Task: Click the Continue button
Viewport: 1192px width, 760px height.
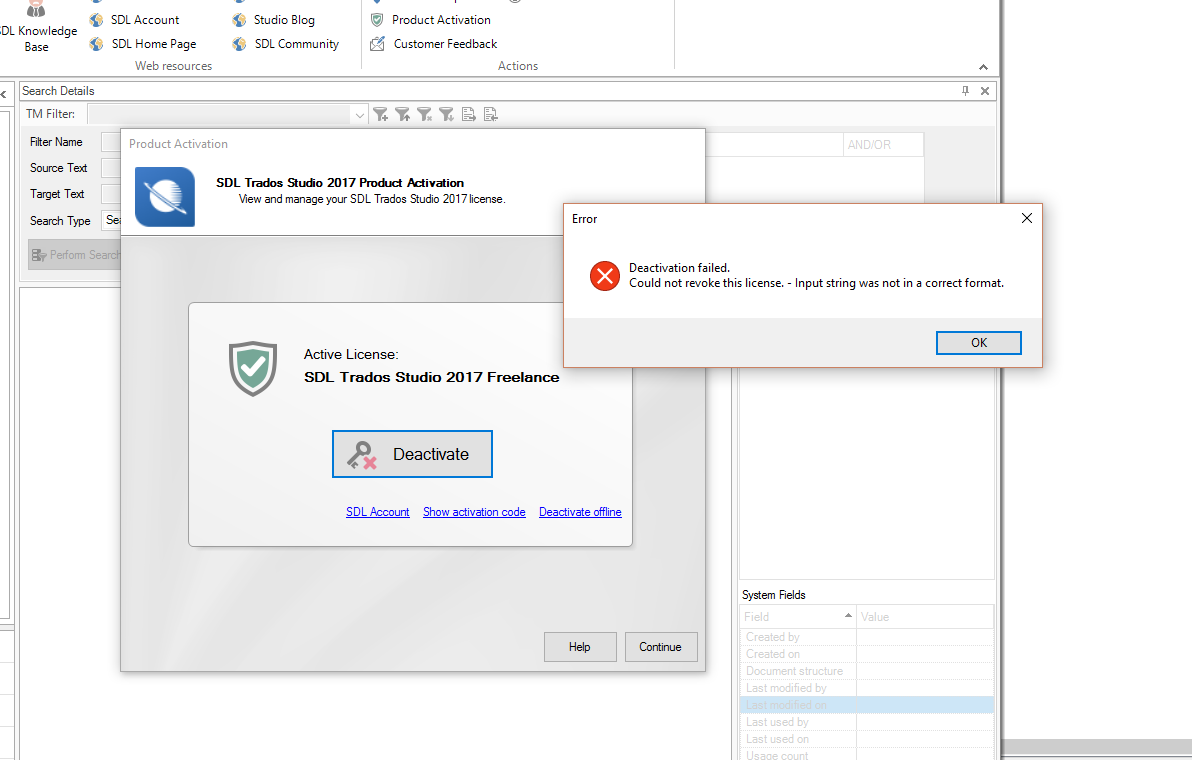Action: (x=661, y=647)
